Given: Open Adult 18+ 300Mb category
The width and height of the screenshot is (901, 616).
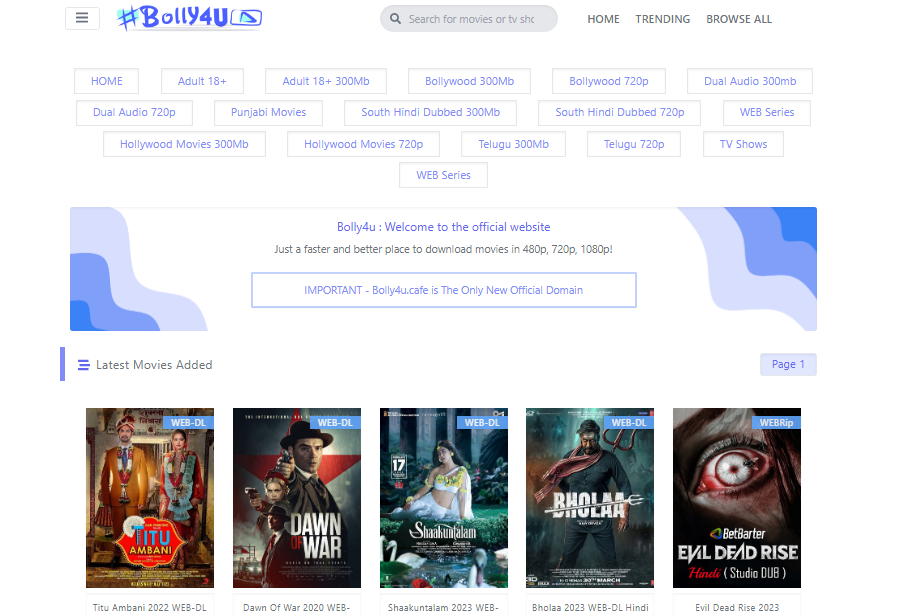Looking at the screenshot, I should (326, 81).
